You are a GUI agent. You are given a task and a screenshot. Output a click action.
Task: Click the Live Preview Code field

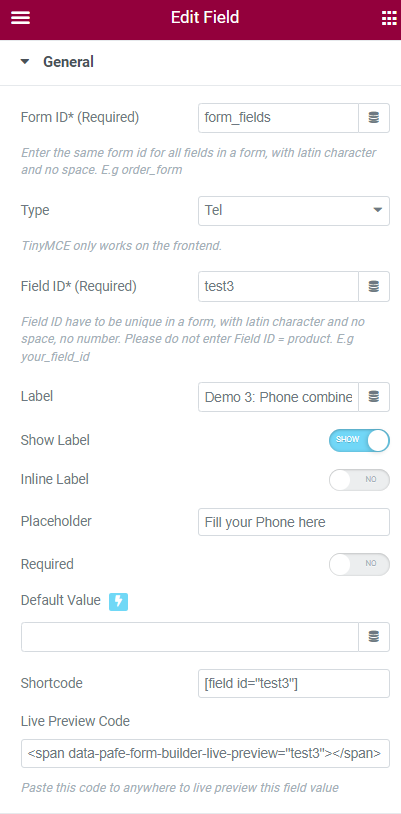point(205,753)
